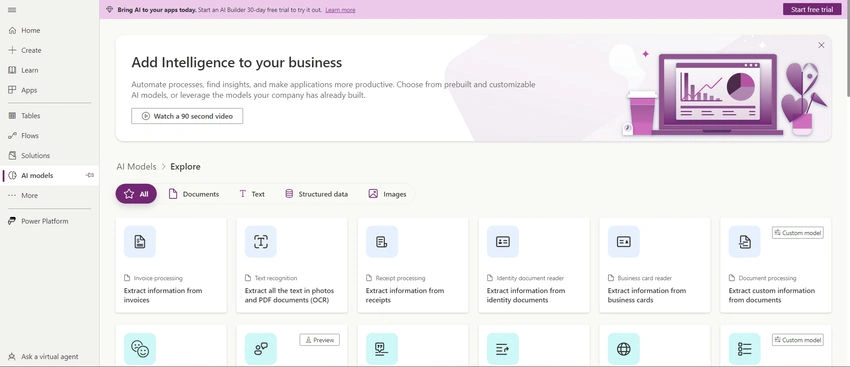Screen dimensions: 850x367
Task: Filter models by Text
Action: (x=252, y=194)
